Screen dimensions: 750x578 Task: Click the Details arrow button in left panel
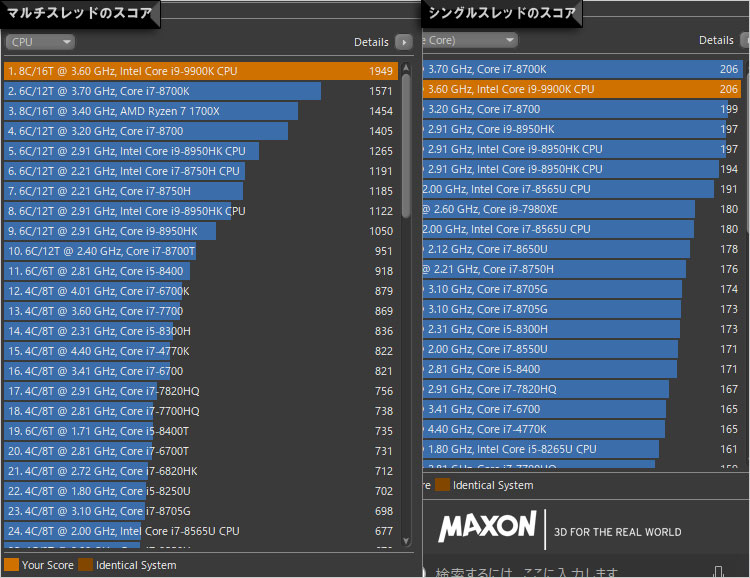click(x=404, y=42)
